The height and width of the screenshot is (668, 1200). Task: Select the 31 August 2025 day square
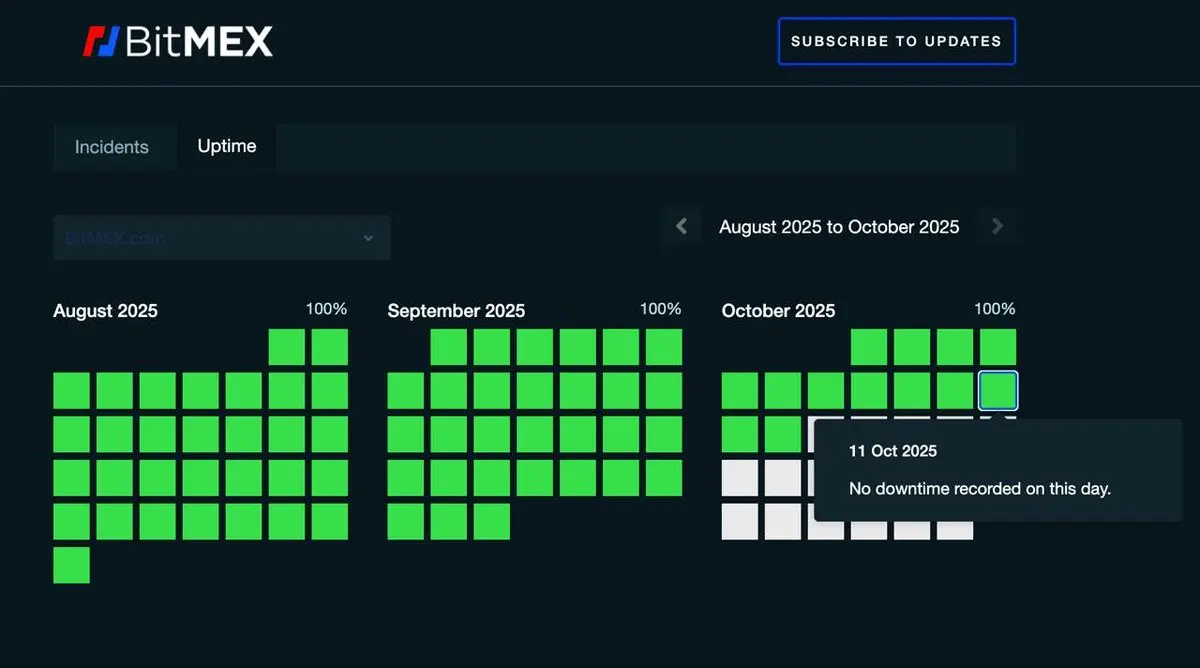[x=71, y=565]
